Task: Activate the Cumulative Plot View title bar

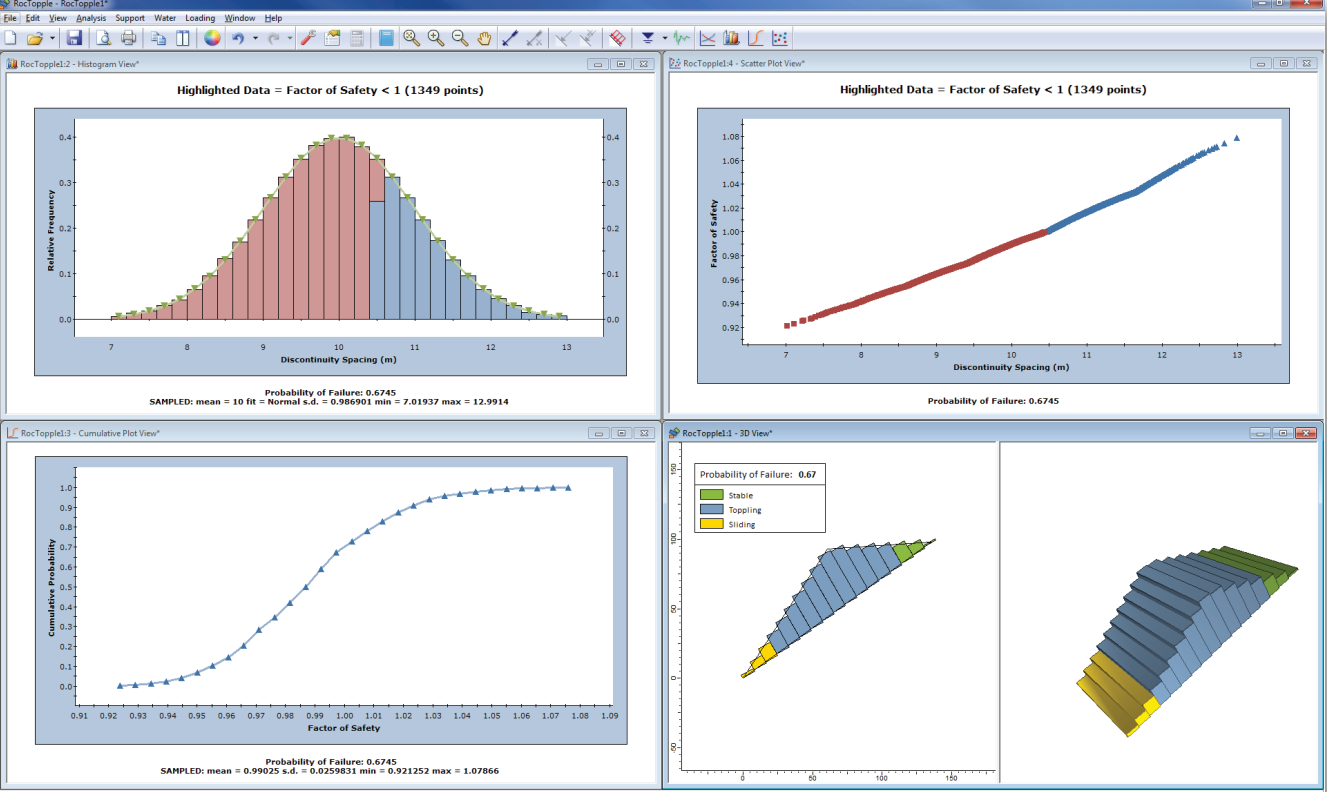Action: click(300, 433)
